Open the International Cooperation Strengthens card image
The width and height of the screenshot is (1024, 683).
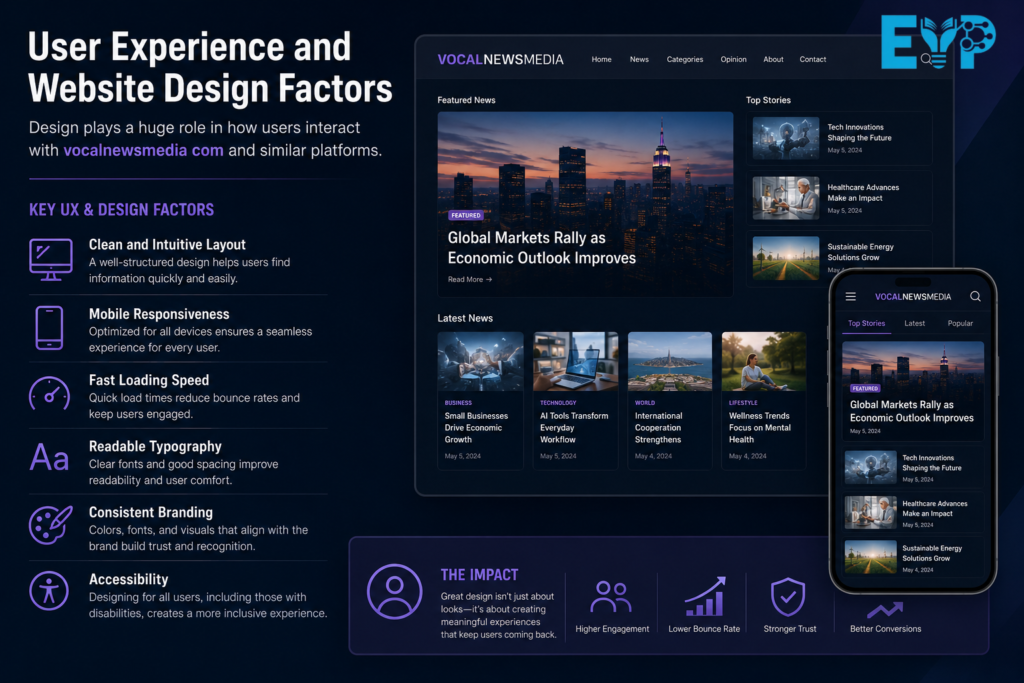click(x=669, y=361)
